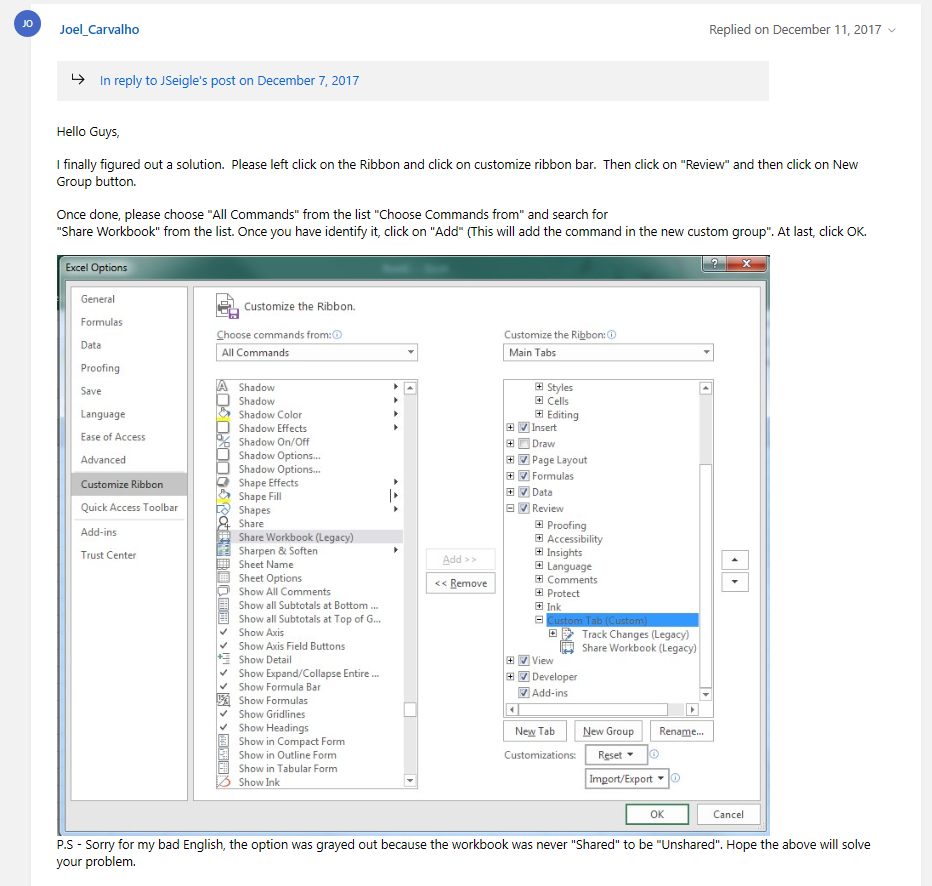Viewport: 932px width, 886px height.
Task: Toggle the Formulas tab checkbox
Action: pos(524,475)
